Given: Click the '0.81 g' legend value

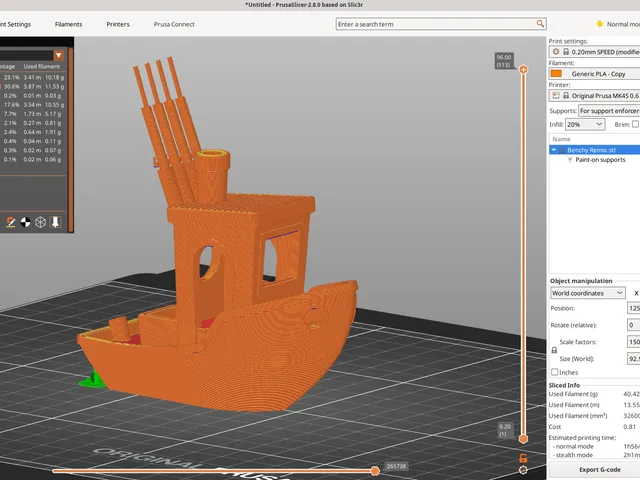Looking at the screenshot, I should click(x=53, y=123).
